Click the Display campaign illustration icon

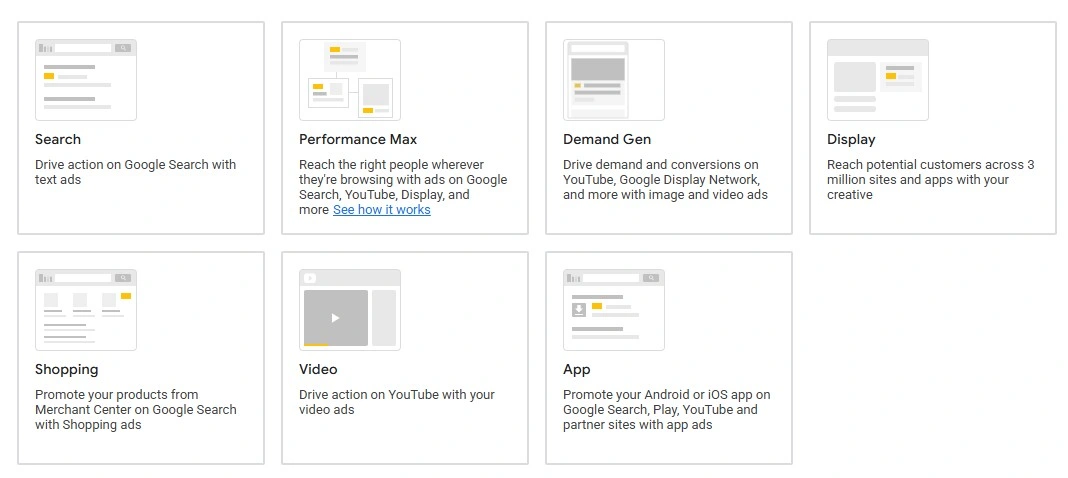tap(878, 80)
